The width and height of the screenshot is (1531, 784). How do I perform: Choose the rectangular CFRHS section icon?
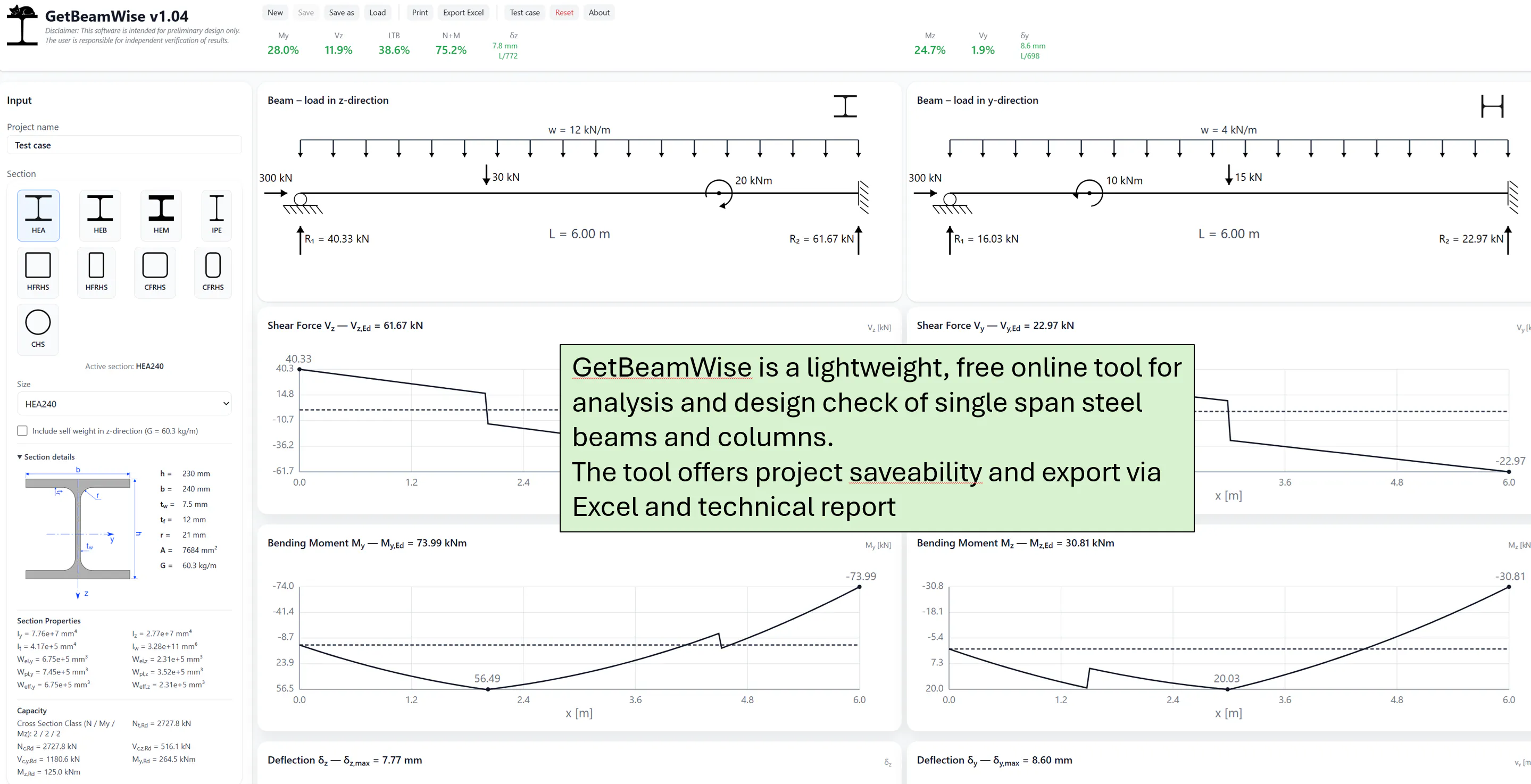tap(213, 272)
